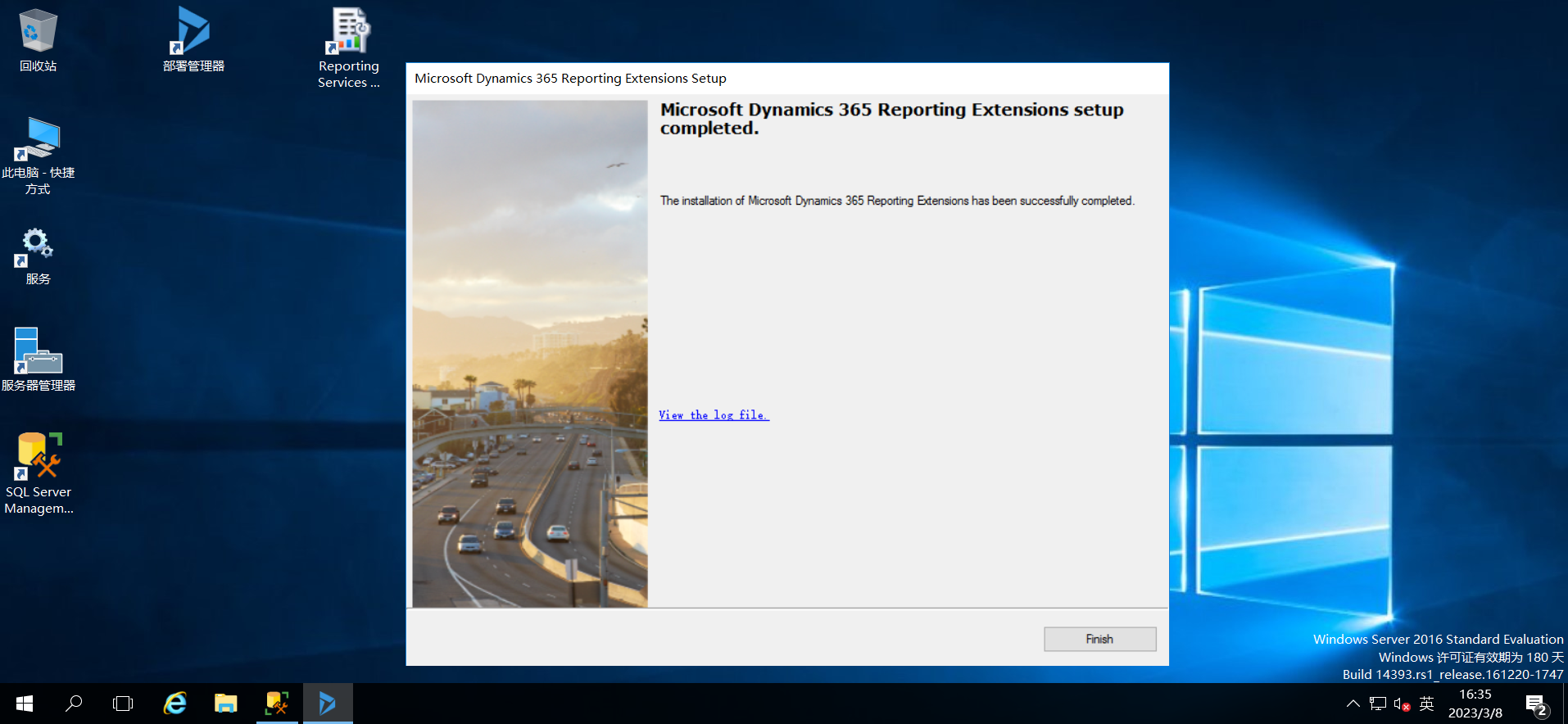Viewport: 1568px width, 724px height.
Task: Open the View the log file link
Action: [x=714, y=415]
